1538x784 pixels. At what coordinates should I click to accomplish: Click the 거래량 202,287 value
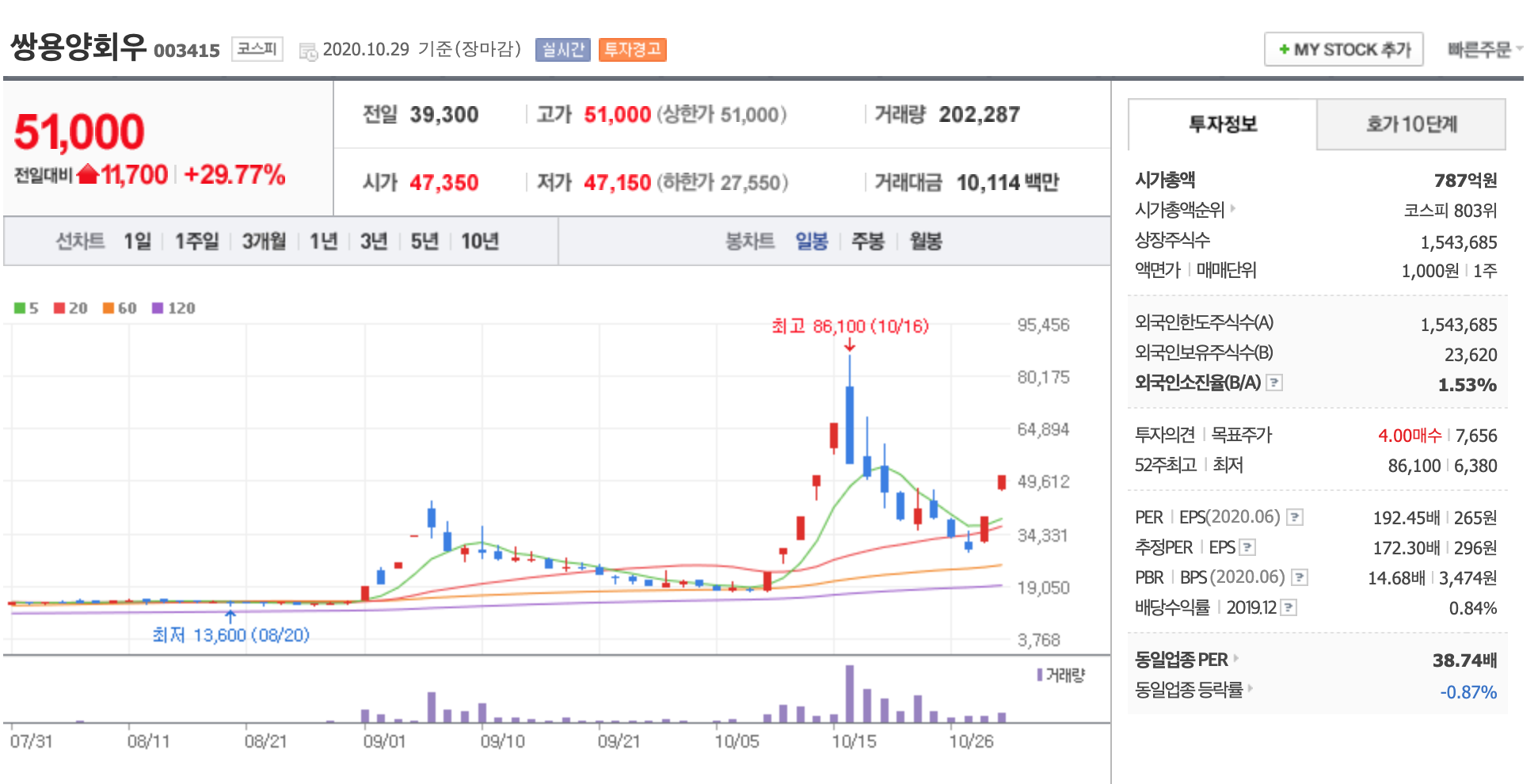[980, 115]
